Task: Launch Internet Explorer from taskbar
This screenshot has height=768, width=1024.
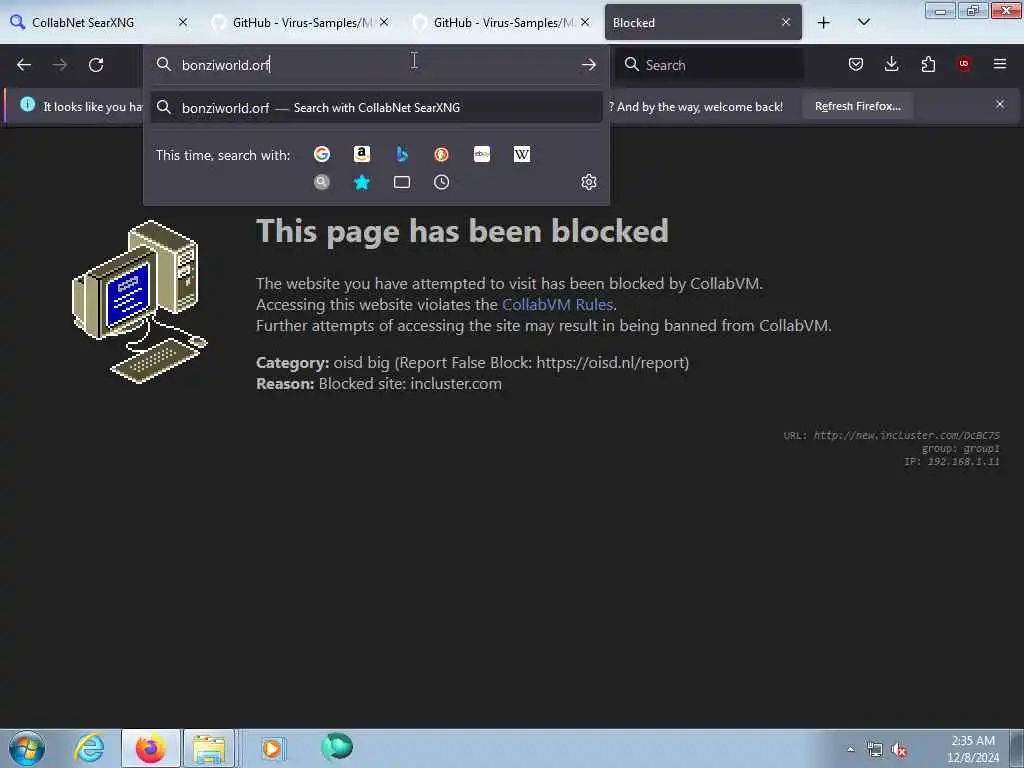Action: point(89,748)
